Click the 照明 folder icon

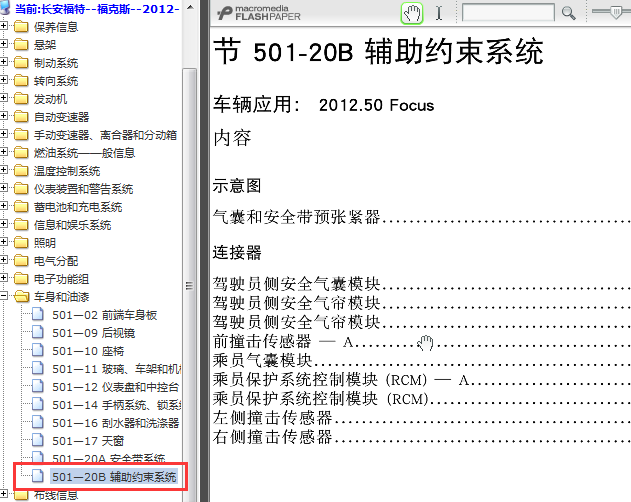(x=21, y=243)
